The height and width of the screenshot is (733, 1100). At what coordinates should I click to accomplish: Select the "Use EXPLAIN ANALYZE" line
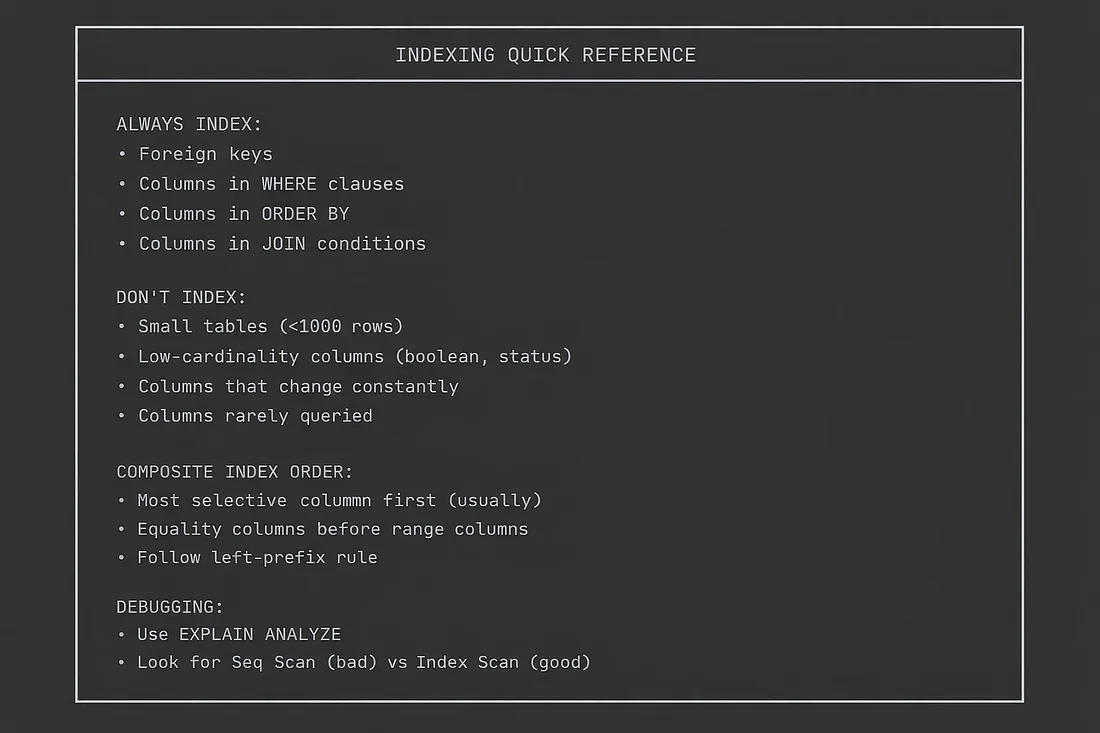(x=239, y=635)
